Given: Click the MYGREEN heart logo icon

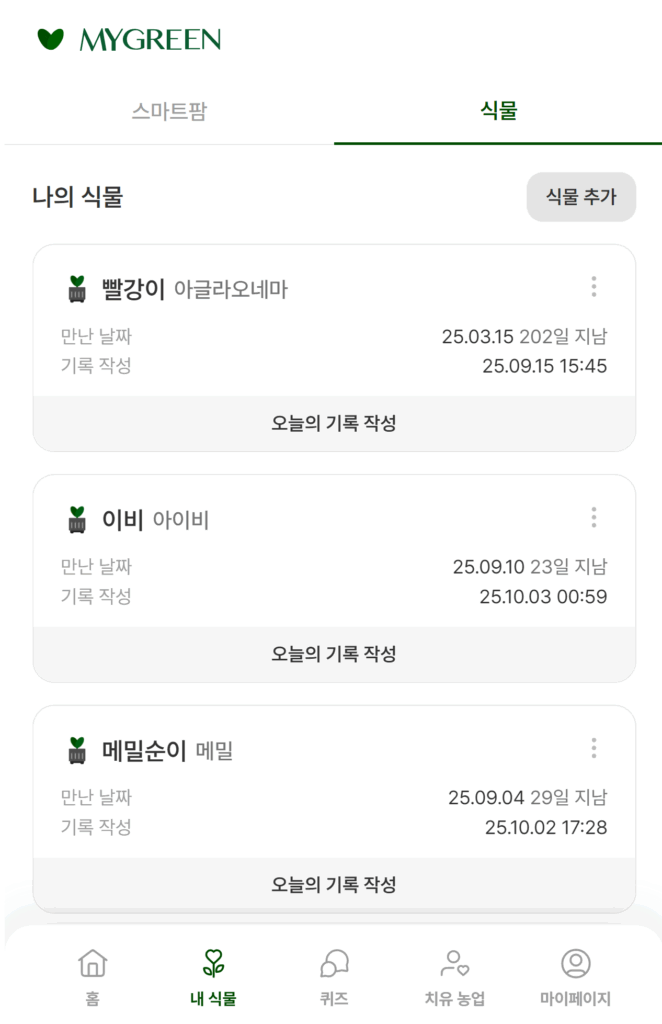Looking at the screenshot, I should coord(50,39).
